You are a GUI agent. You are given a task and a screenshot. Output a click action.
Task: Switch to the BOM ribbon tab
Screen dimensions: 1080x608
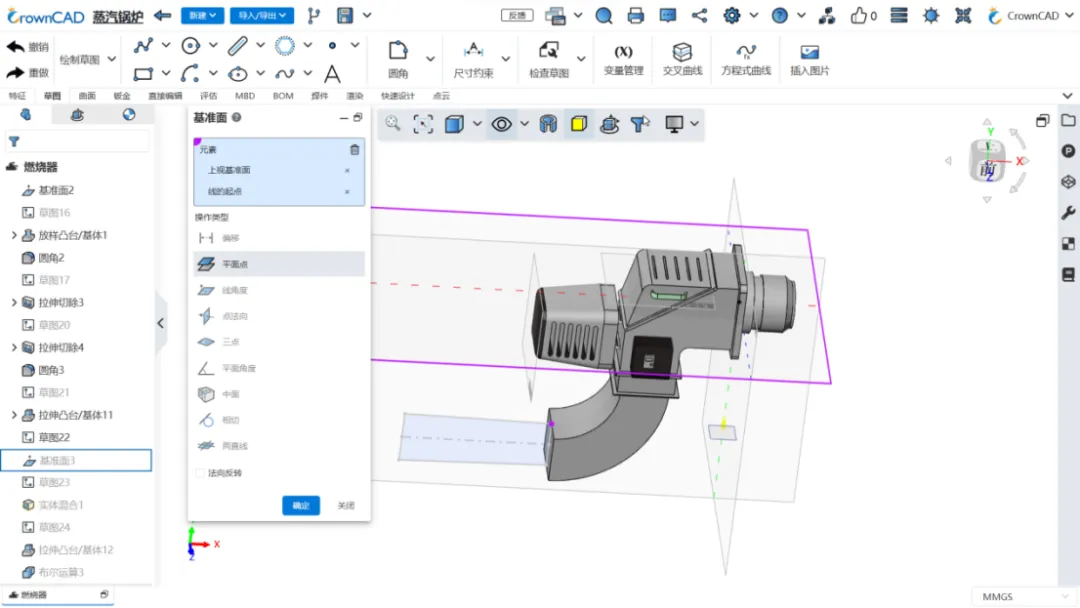(283, 96)
